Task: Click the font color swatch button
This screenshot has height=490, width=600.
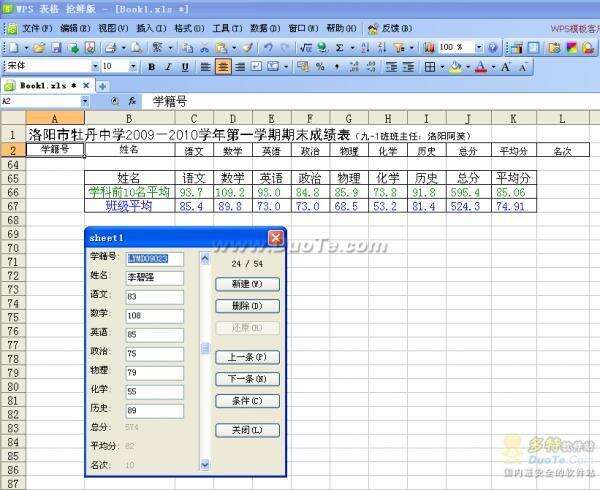Action: coord(481,66)
